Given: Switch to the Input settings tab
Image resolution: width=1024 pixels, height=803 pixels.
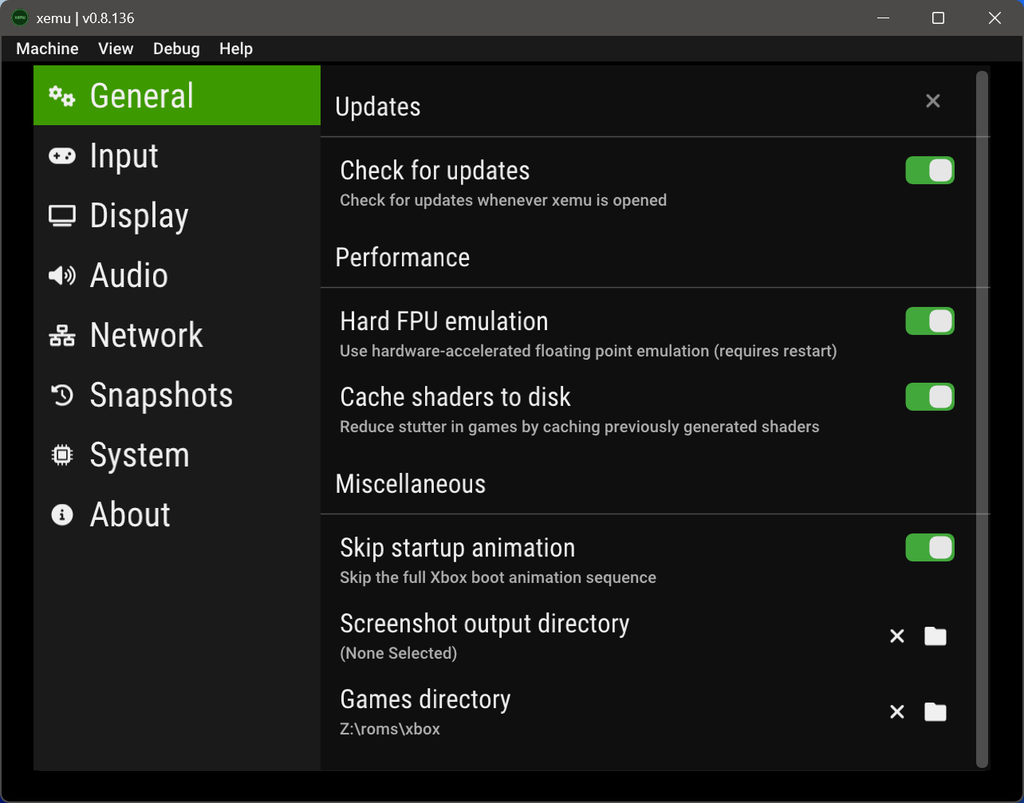Looking at the screenshot, I should coord(177,155).
